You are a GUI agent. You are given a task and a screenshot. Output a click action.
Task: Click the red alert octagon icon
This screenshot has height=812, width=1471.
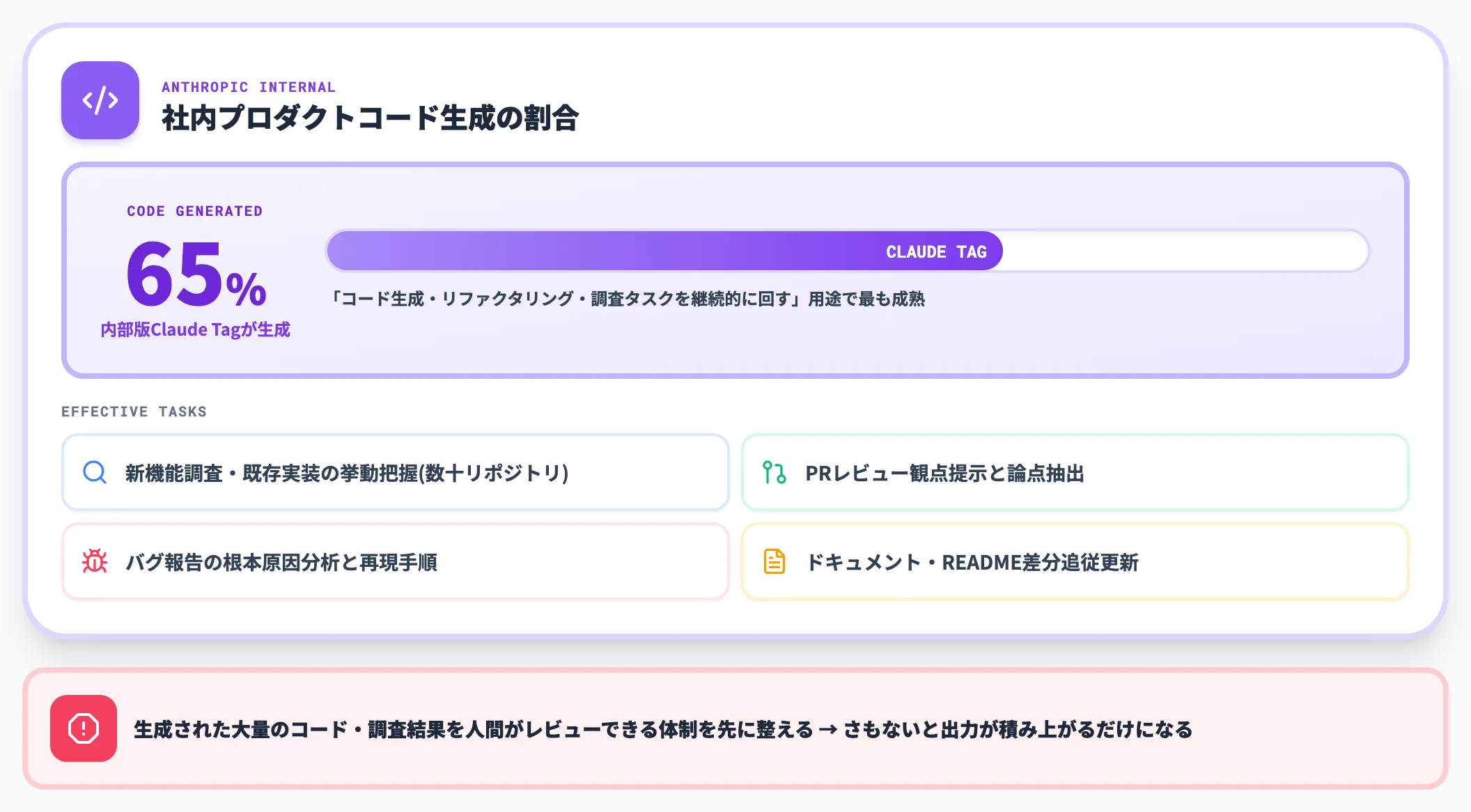[84, 728]
